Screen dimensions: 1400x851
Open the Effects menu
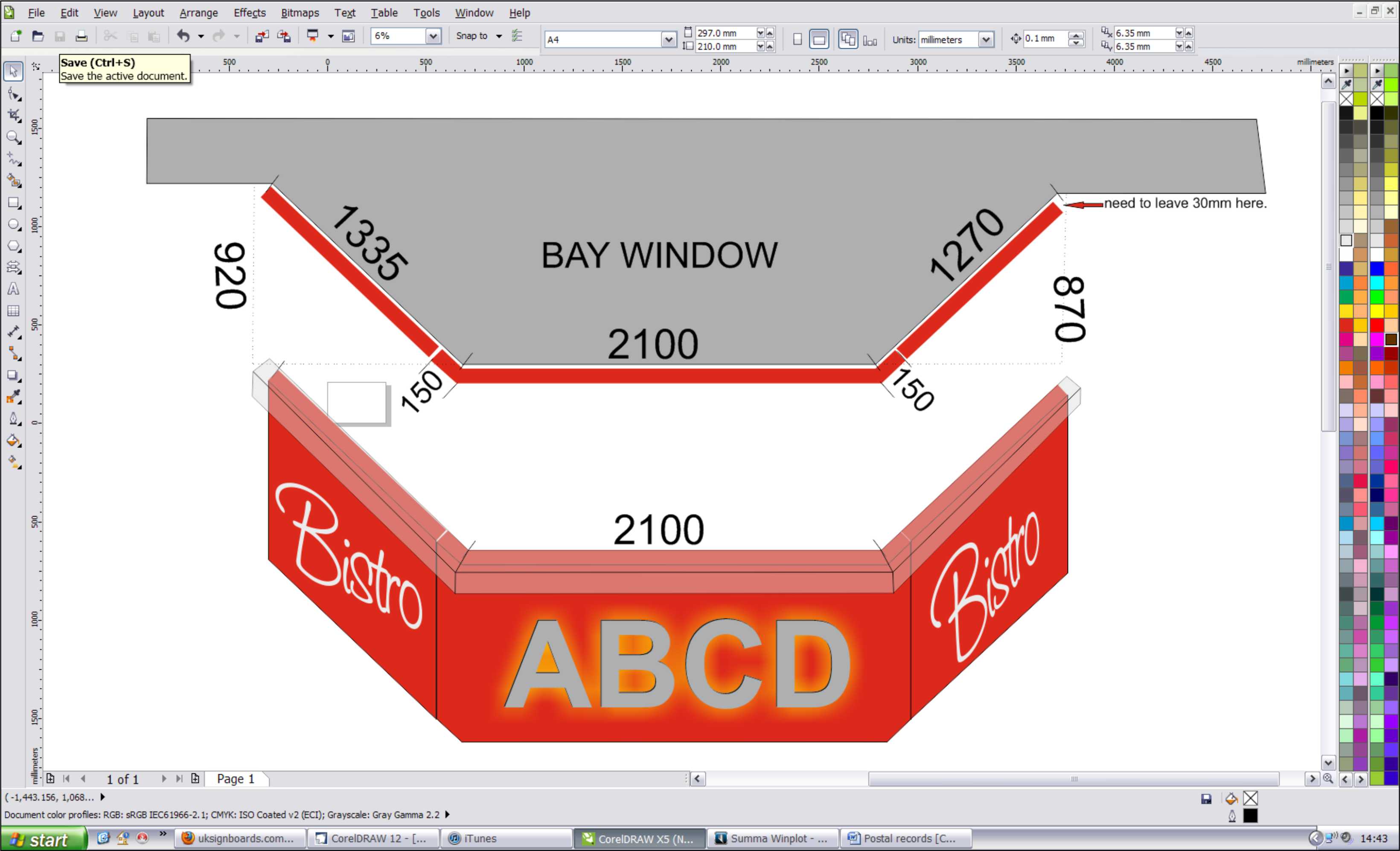point(250,12)
